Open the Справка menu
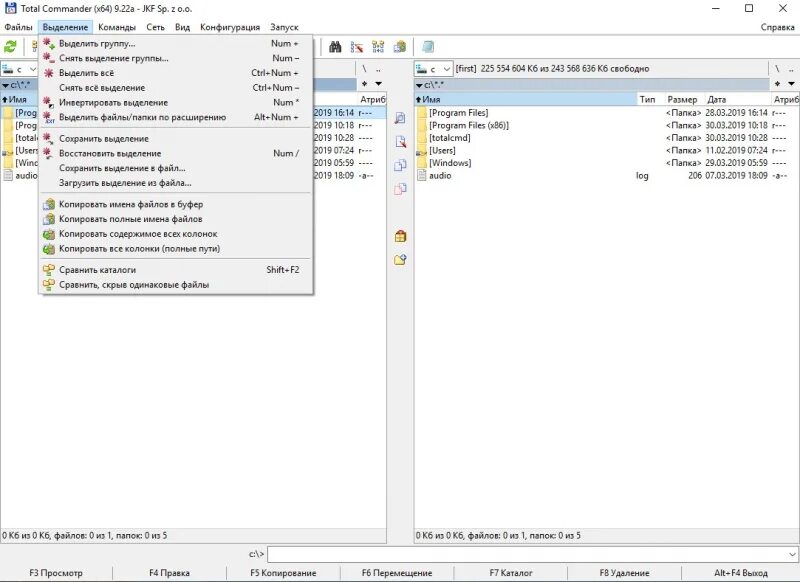Viewport: 800px width, 582px height. tap(777, 27)
